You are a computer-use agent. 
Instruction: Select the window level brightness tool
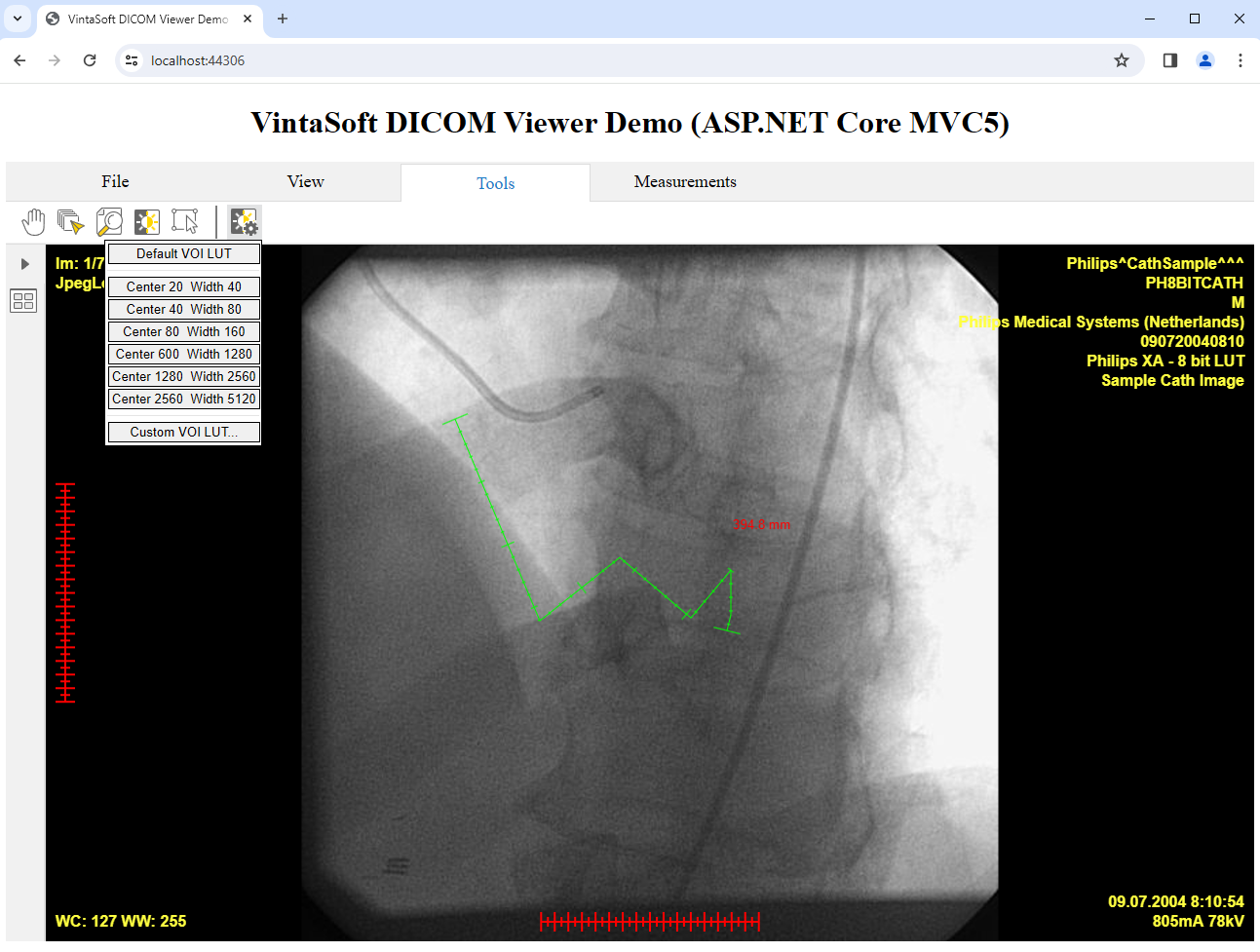147,222
